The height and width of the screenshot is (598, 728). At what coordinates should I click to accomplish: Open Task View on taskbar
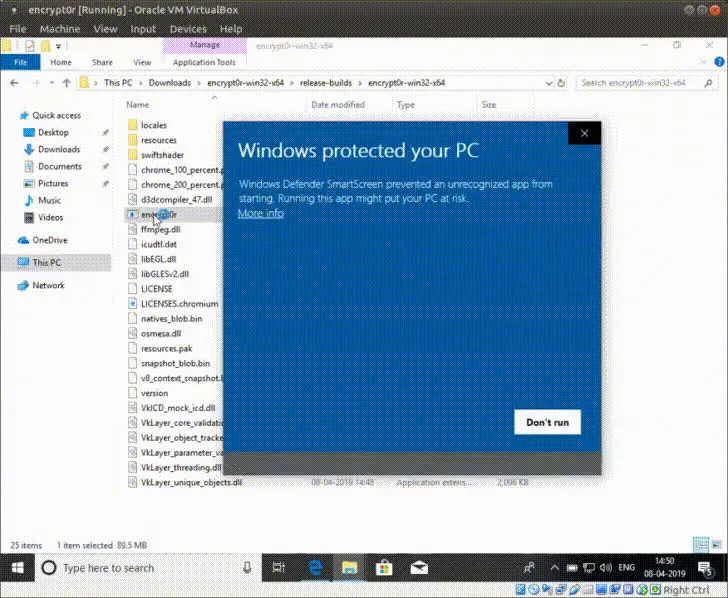[x=279, y=568]
